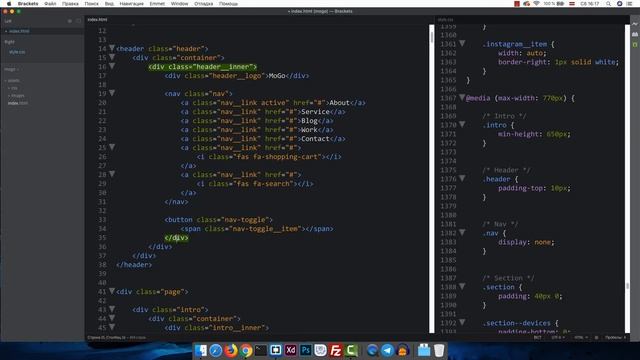
Task: Collapse the page div on line 41
Action: [x=112, y=291]
